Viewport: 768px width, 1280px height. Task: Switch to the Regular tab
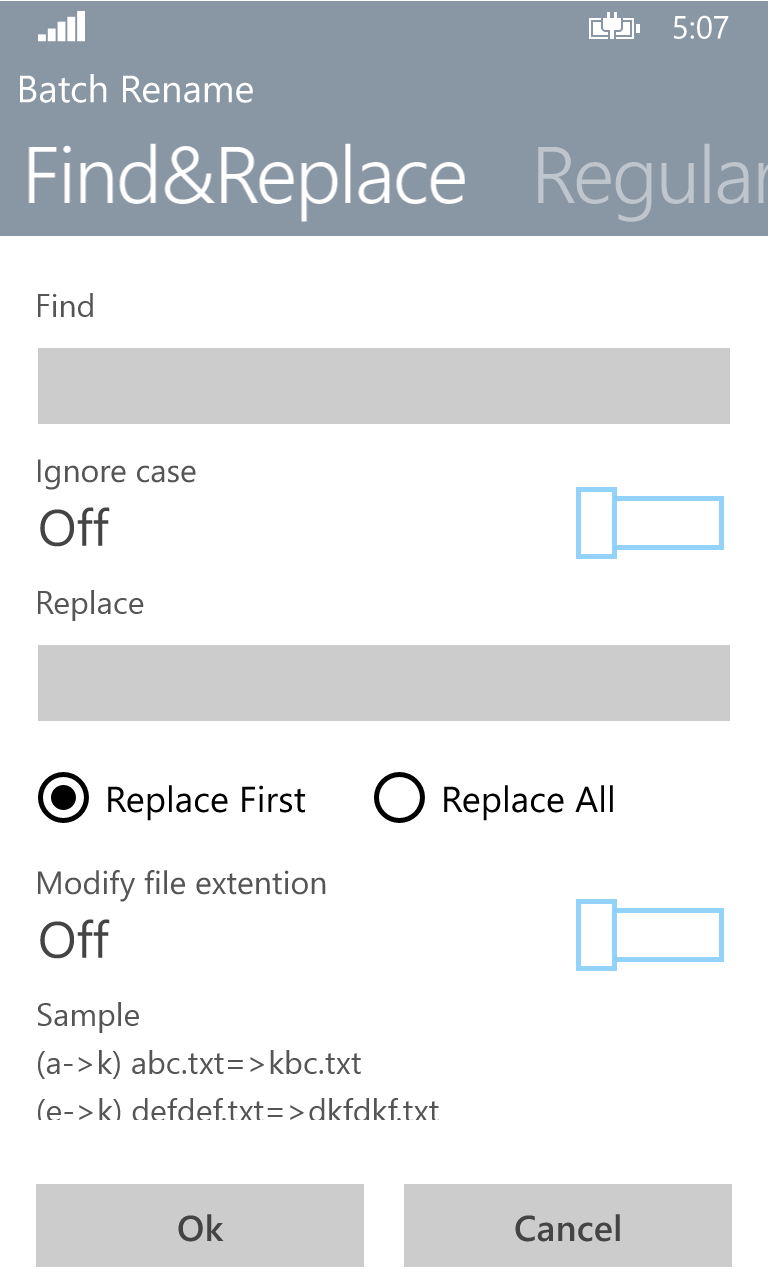[x=650, y=177]
